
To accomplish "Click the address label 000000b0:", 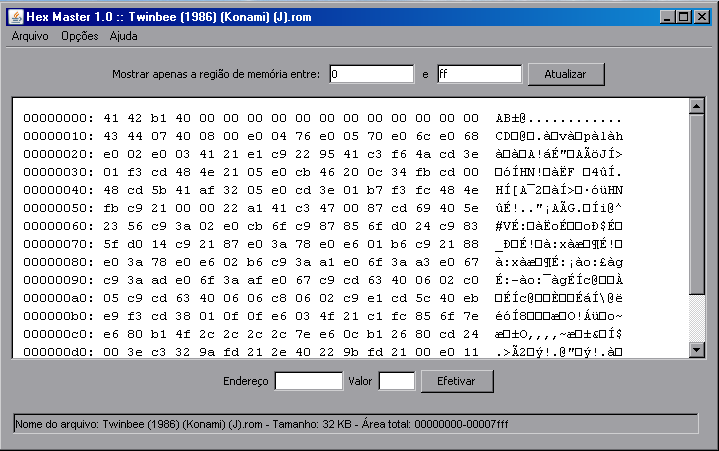I will [x=58, y=316].
